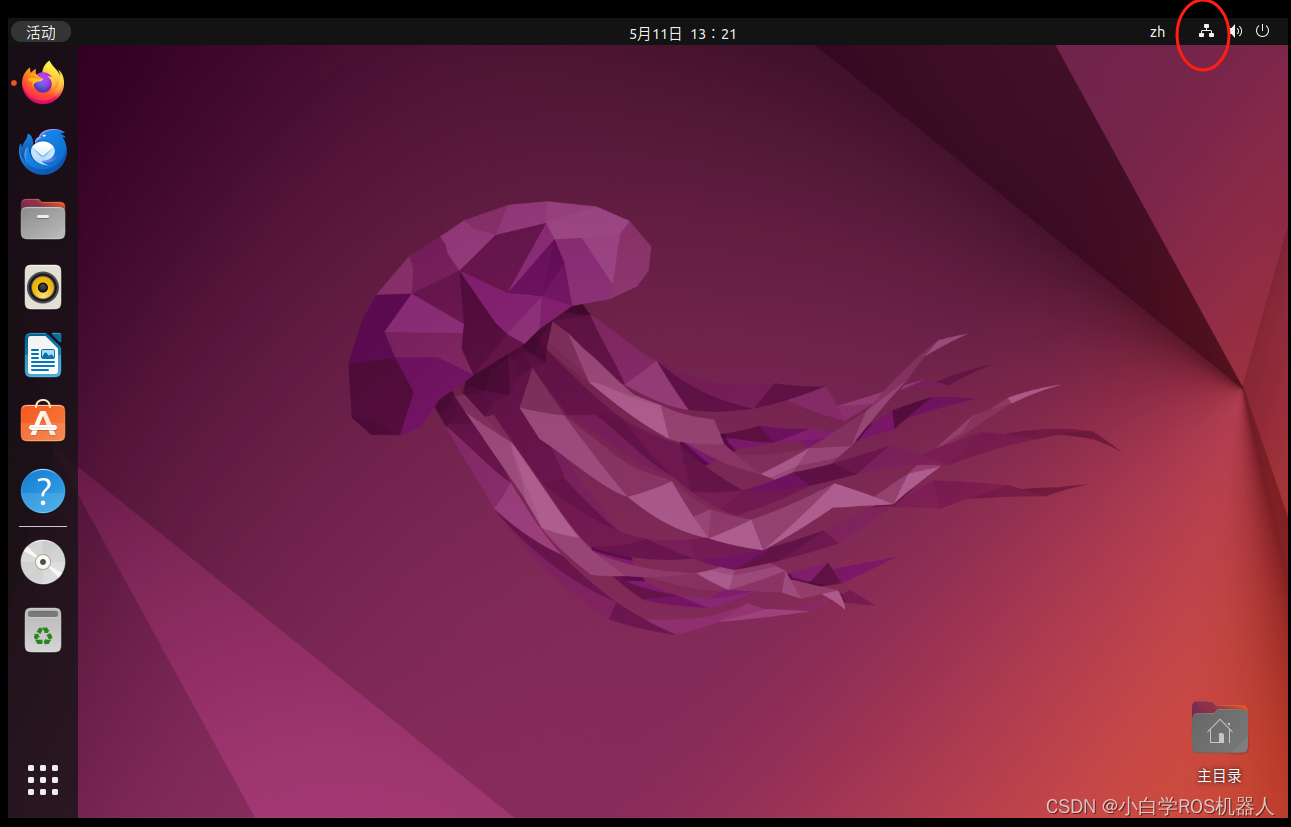Open the Files manager dock icon
The height and width of the screenshot is (827, 1291).
(x=43, y=219)
